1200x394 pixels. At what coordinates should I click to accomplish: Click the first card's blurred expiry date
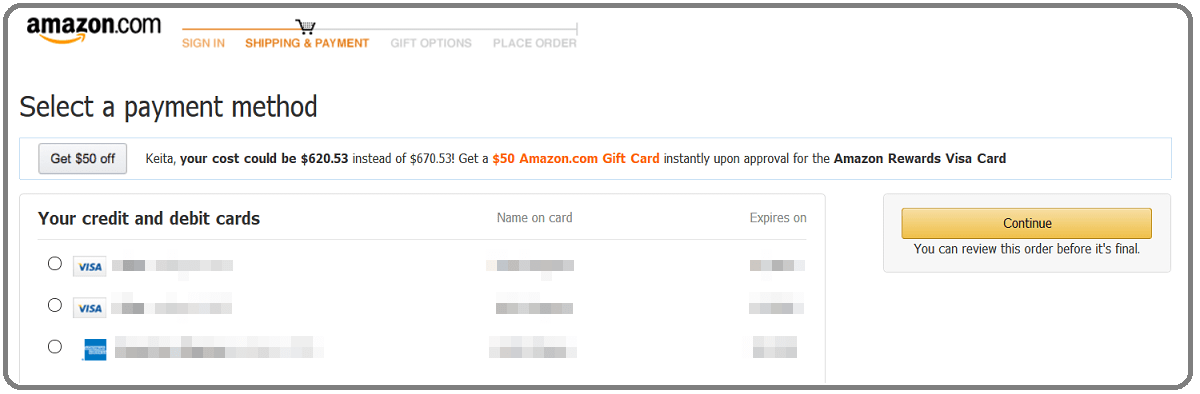(x=777, y=266)
